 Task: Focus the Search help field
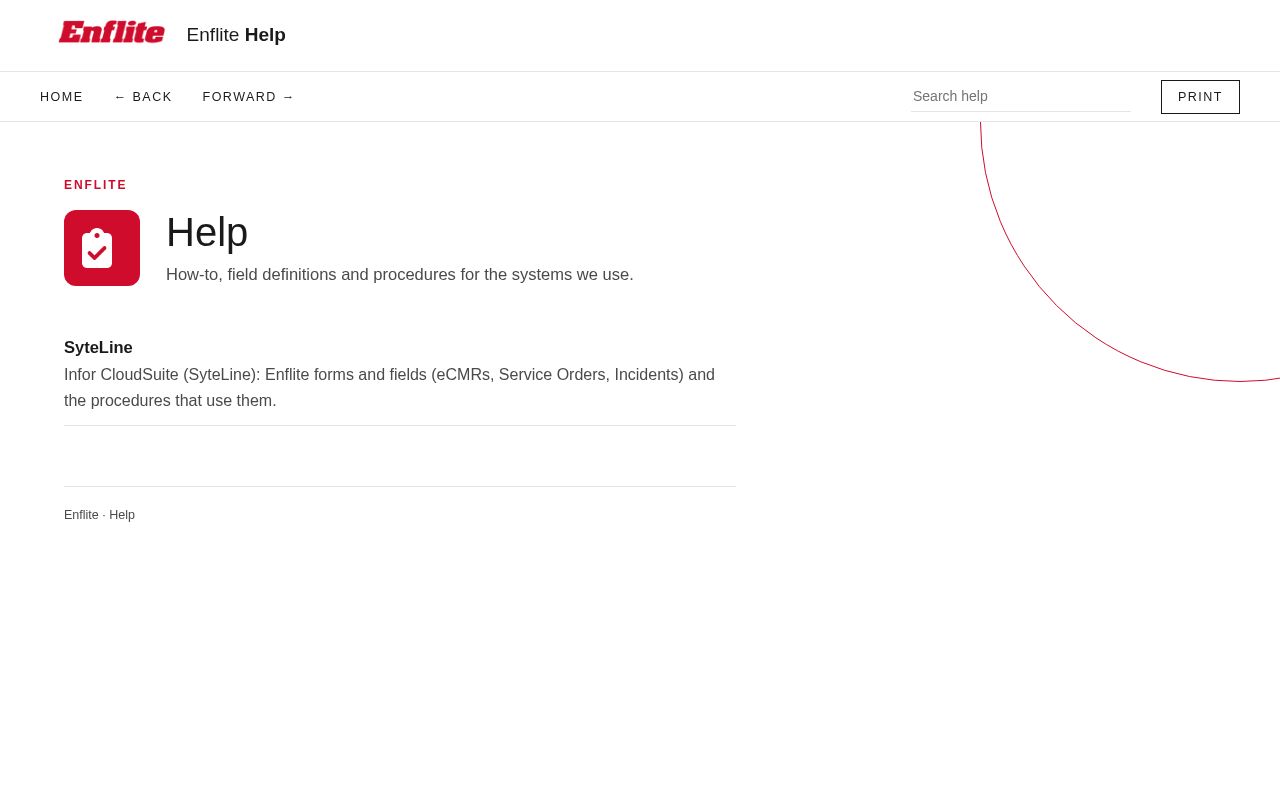click(1020, 96)
